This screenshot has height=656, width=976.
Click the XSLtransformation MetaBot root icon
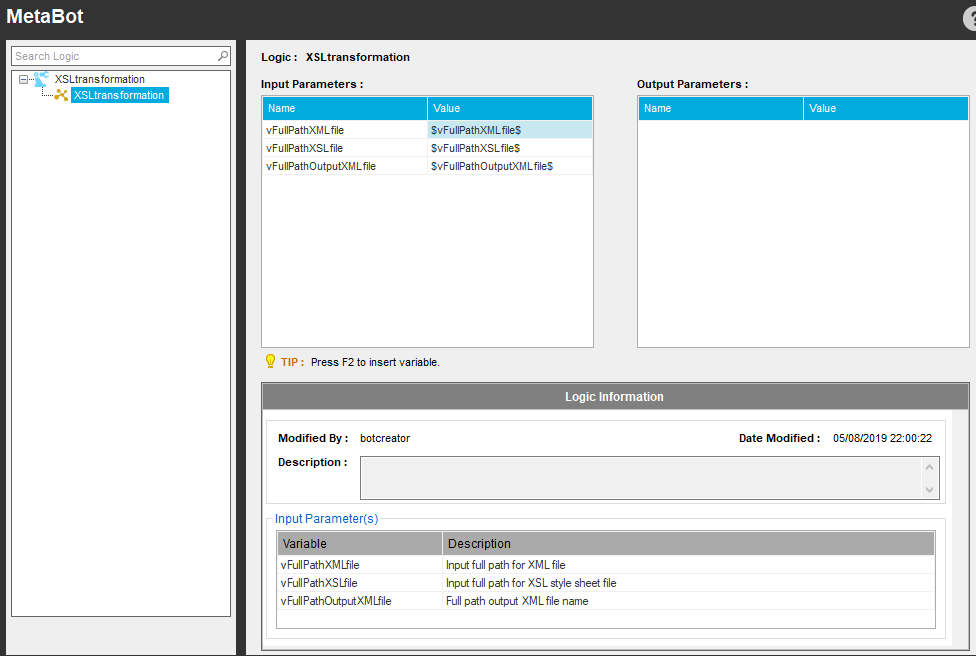42,79
